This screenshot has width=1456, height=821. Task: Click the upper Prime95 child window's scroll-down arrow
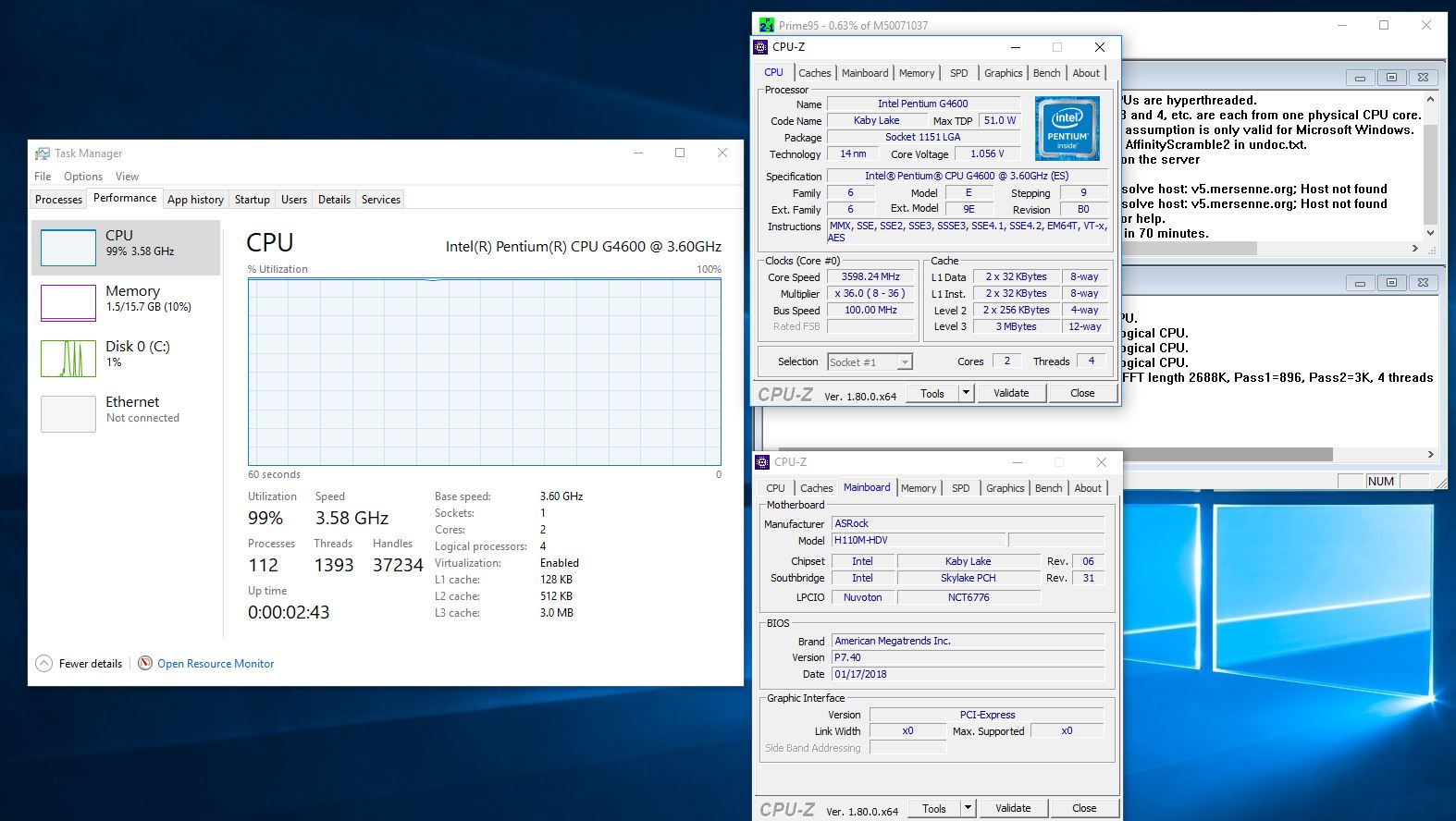tap(1431, 233)
